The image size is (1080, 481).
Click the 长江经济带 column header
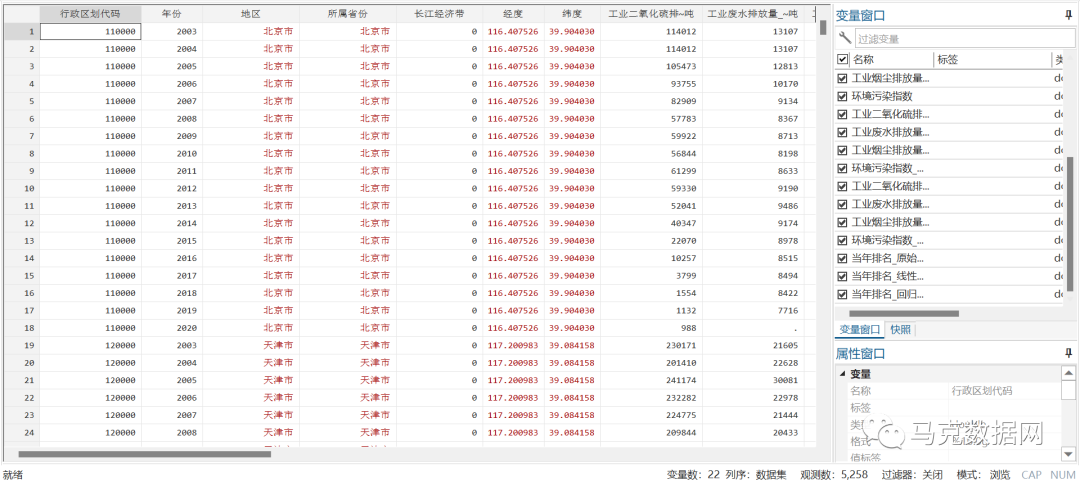pos(439,14)
